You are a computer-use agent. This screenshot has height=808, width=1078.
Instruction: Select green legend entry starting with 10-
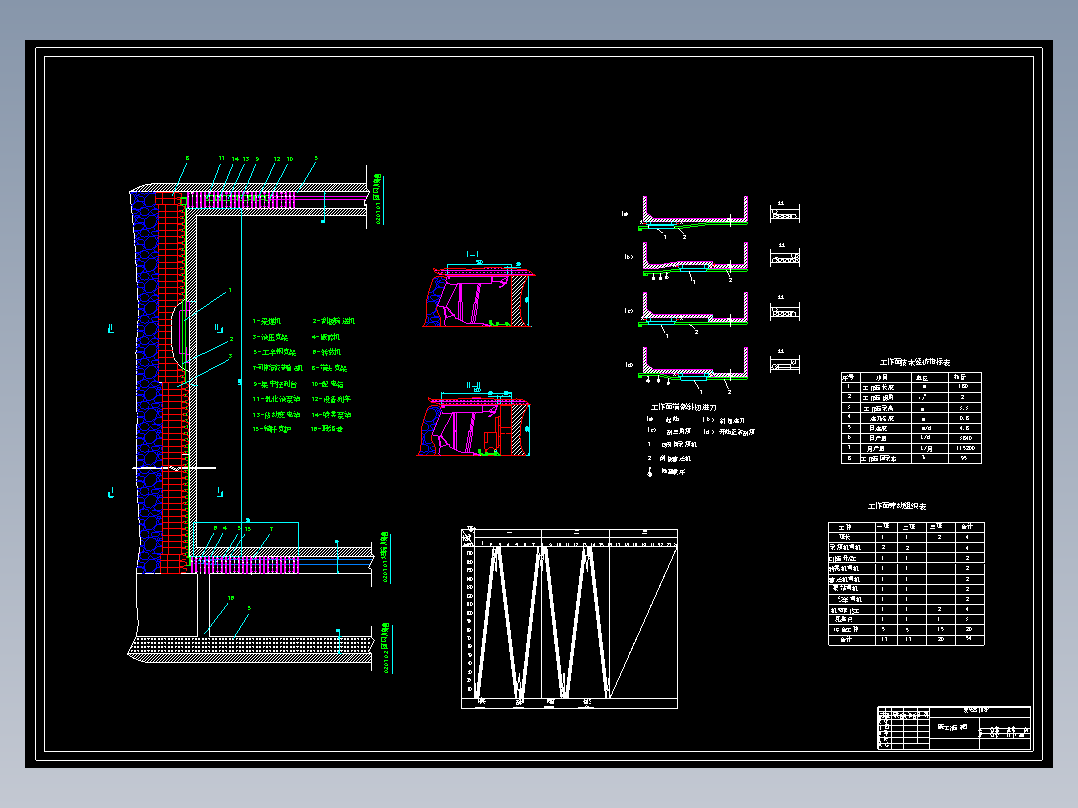[328, 384]
